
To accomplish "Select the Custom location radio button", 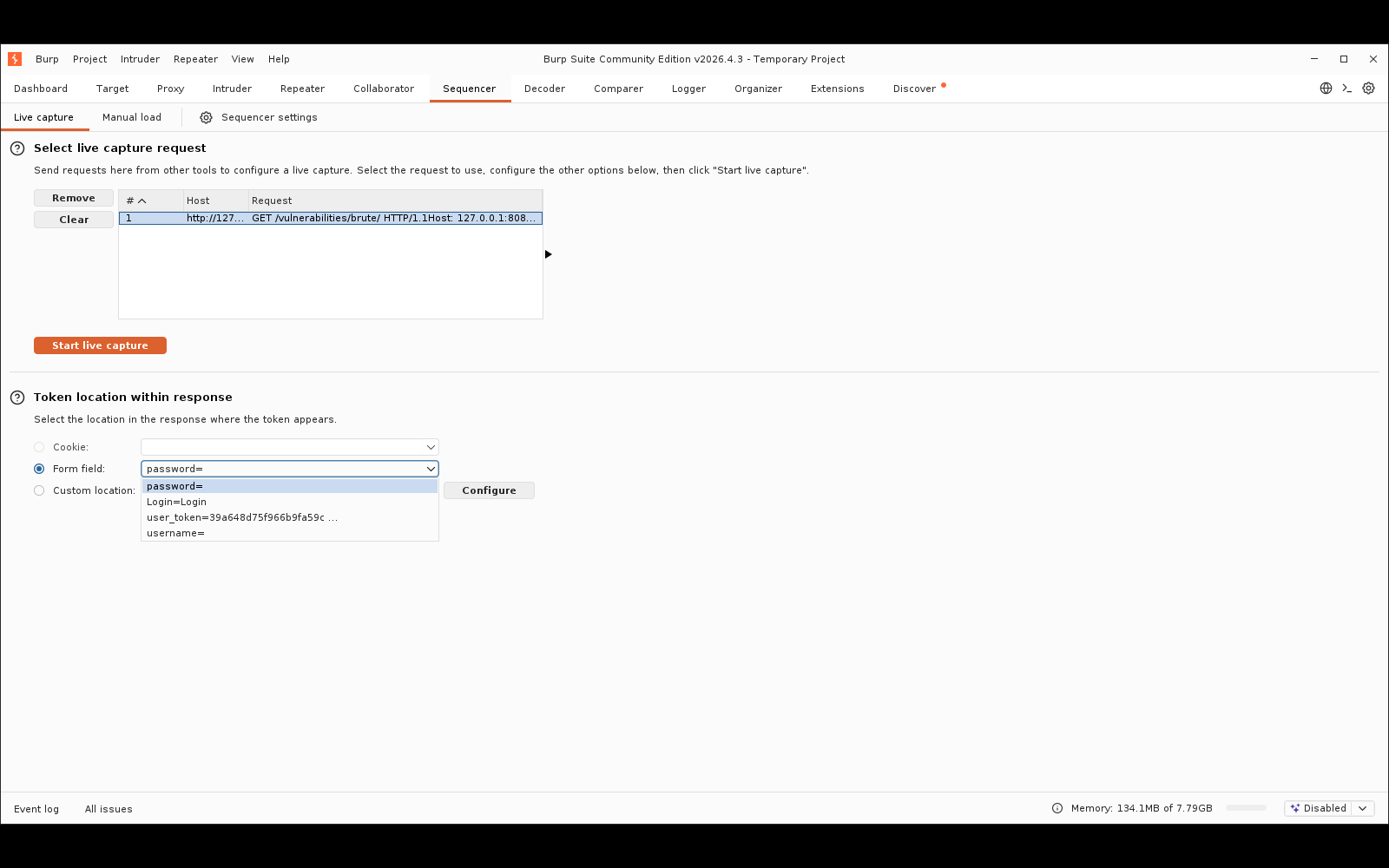I will tap(39, 490).
